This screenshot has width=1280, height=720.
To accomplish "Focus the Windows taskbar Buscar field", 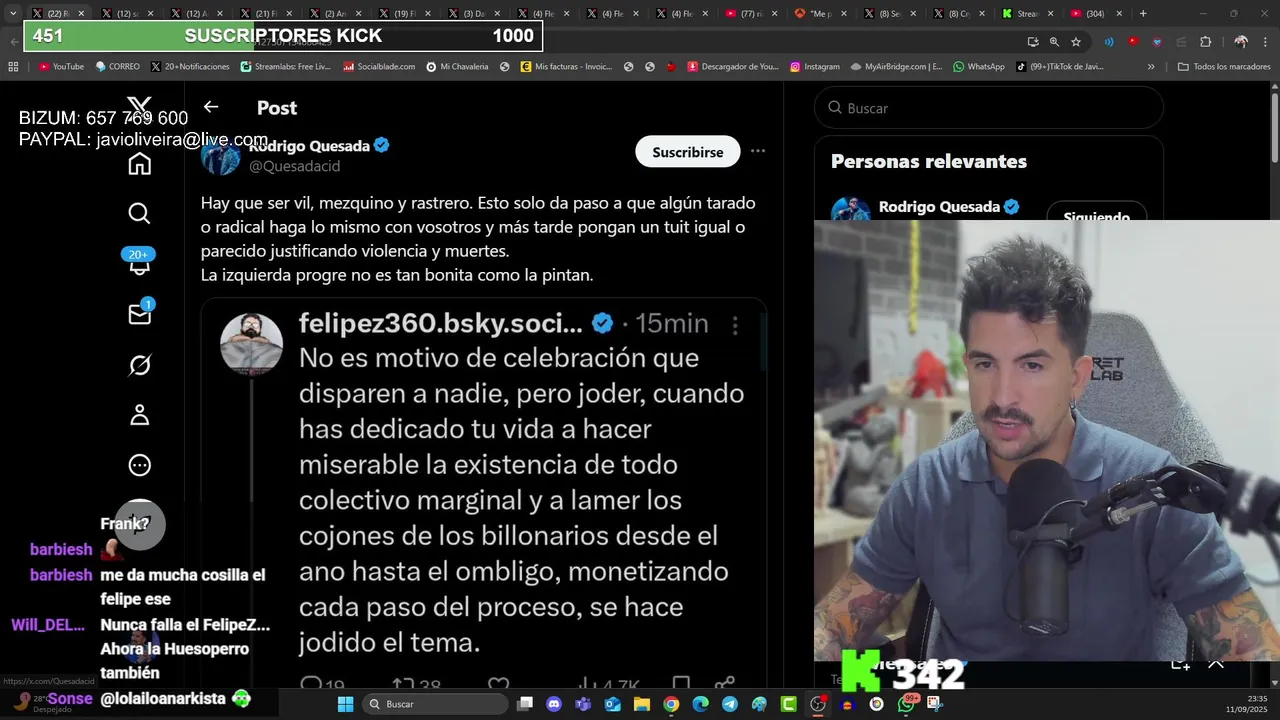I will pos(435,704).
